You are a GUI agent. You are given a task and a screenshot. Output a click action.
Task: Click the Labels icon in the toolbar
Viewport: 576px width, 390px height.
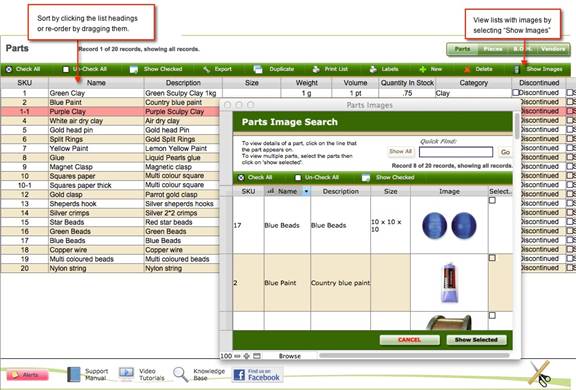point(373,69)
